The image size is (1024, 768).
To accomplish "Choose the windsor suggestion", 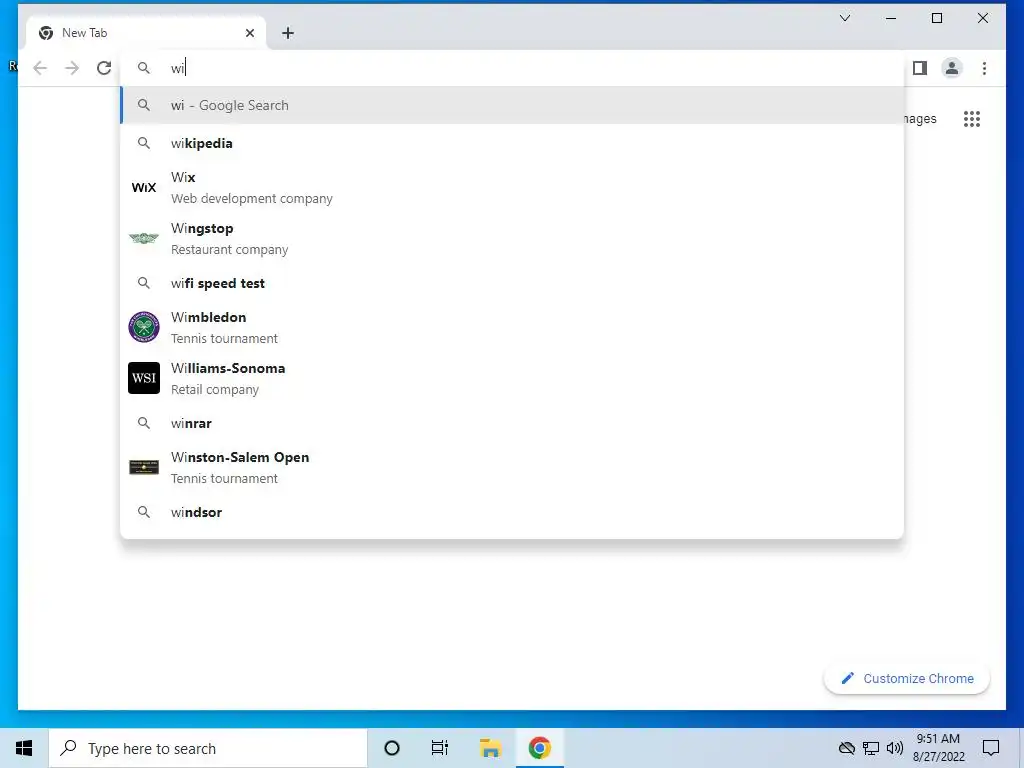I will (x=512, y=512).
